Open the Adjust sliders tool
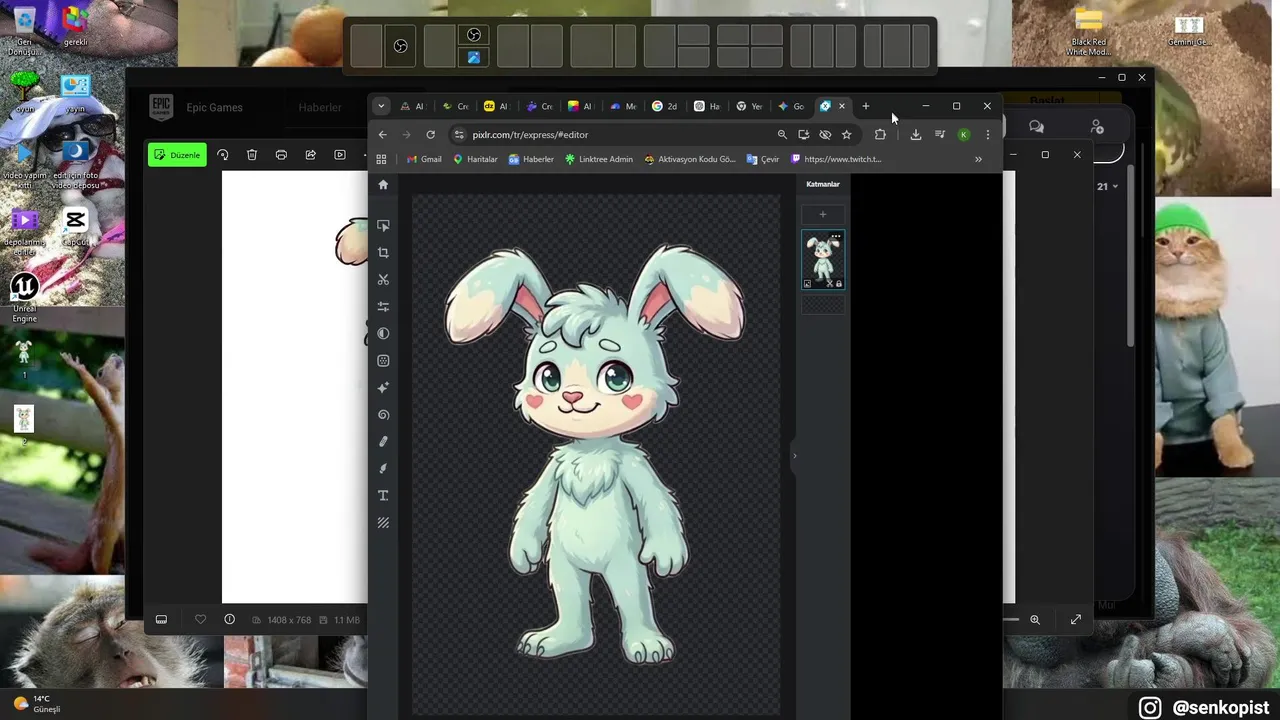 coord(383,307)
